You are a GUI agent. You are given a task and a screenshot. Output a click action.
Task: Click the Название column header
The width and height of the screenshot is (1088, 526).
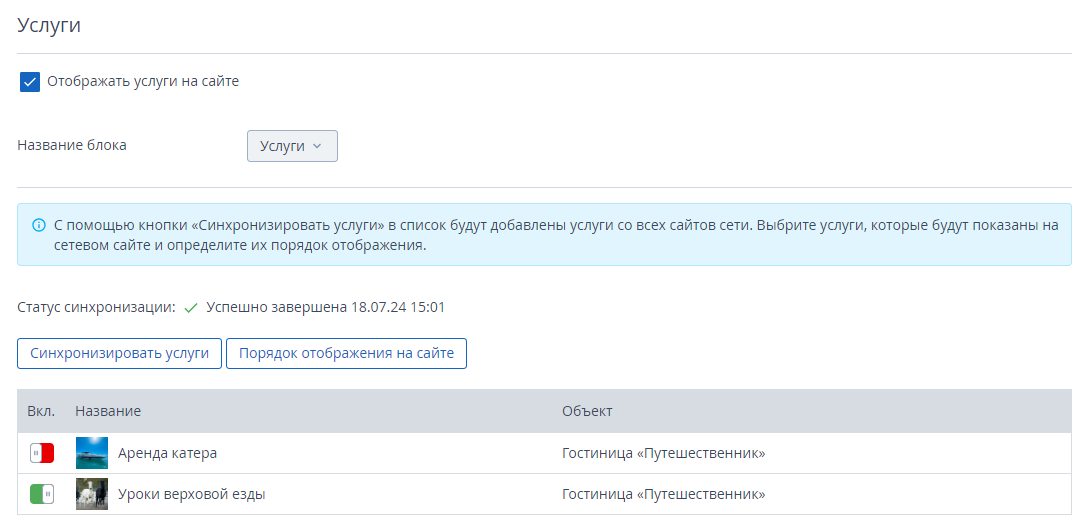pyautogui.click(x=108, y=411)
